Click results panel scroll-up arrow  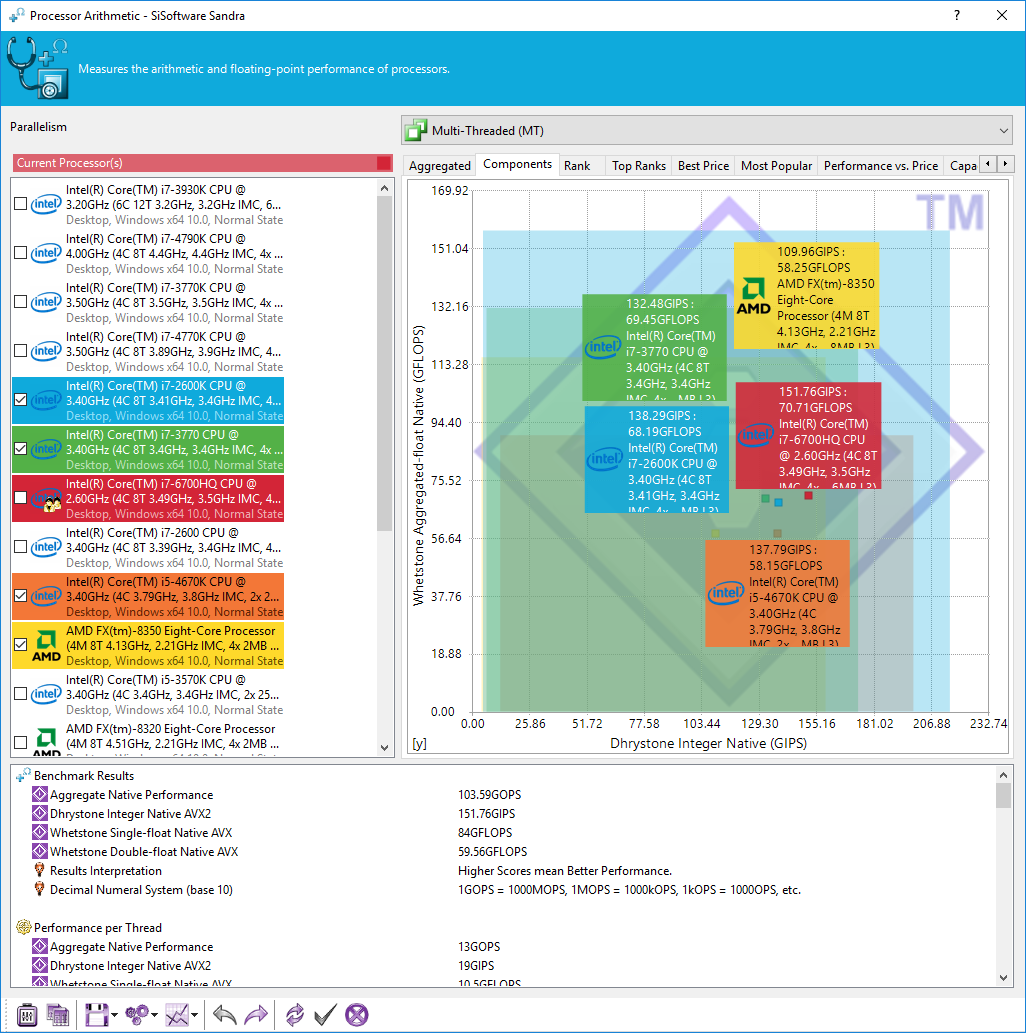pos(1003,775)
